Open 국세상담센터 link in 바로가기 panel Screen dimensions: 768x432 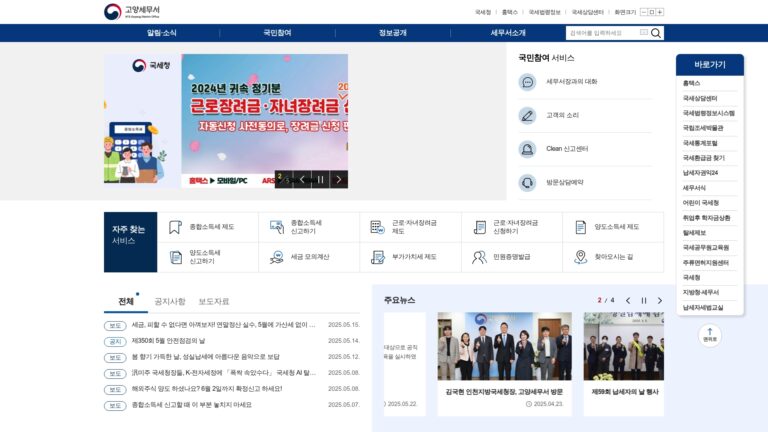coord(700,98)
